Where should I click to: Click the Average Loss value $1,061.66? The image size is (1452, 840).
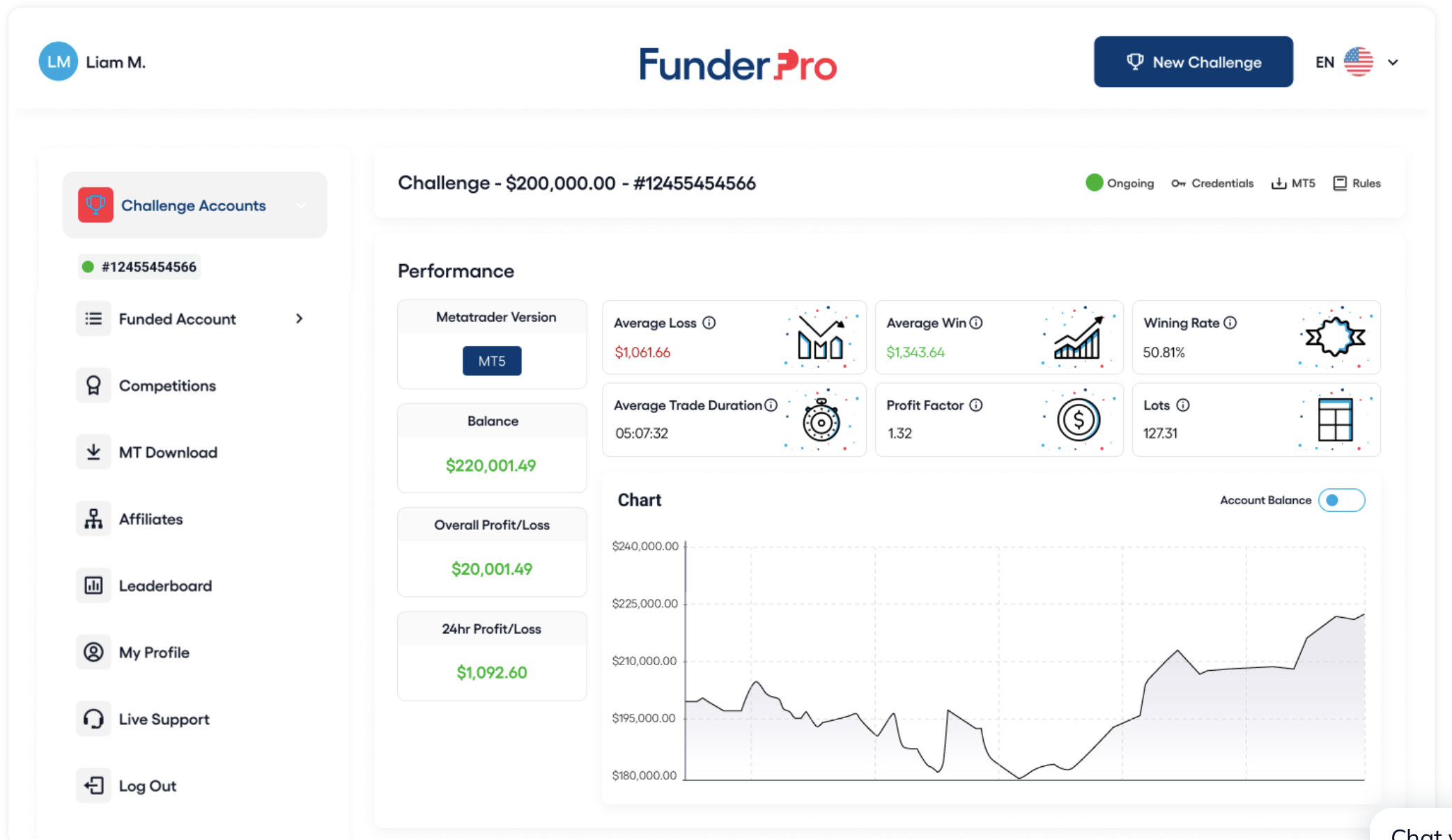point(642,352)
